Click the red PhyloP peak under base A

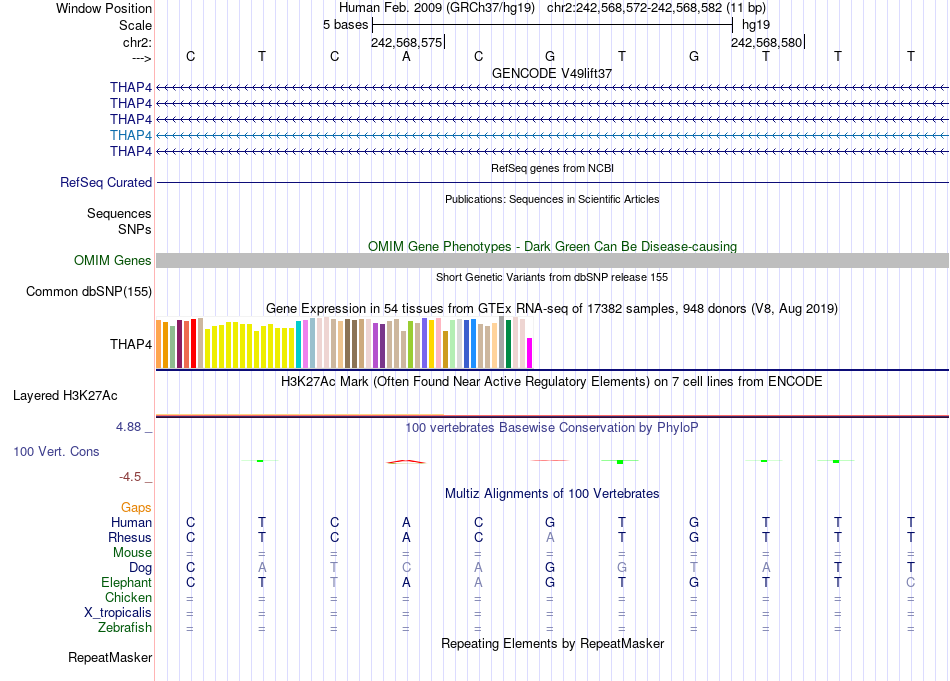point(406,462)
